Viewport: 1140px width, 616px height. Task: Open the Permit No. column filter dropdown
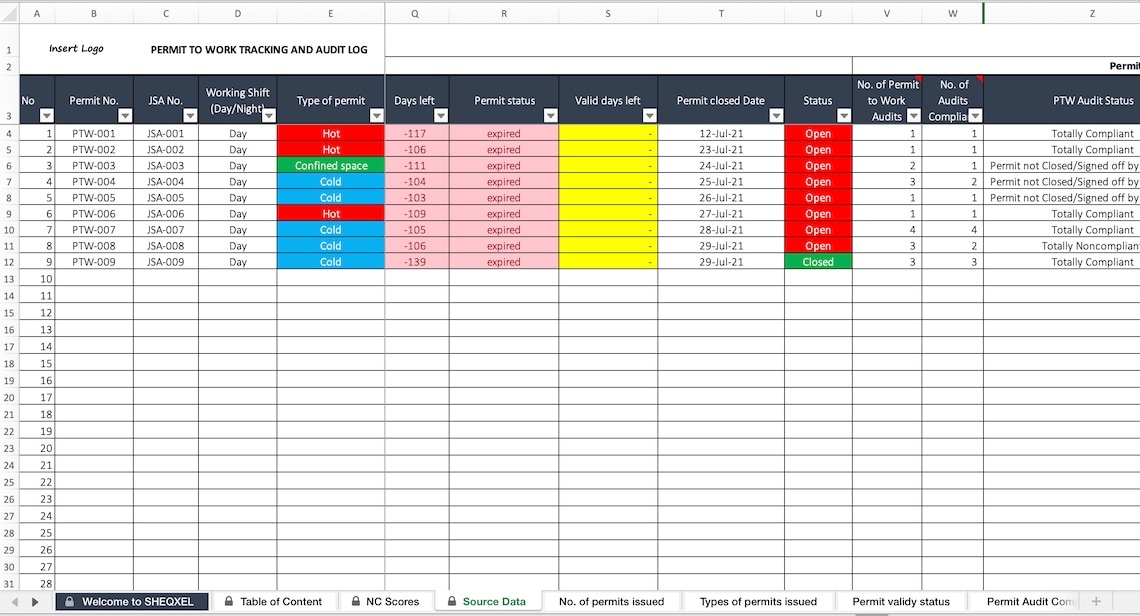127,116
